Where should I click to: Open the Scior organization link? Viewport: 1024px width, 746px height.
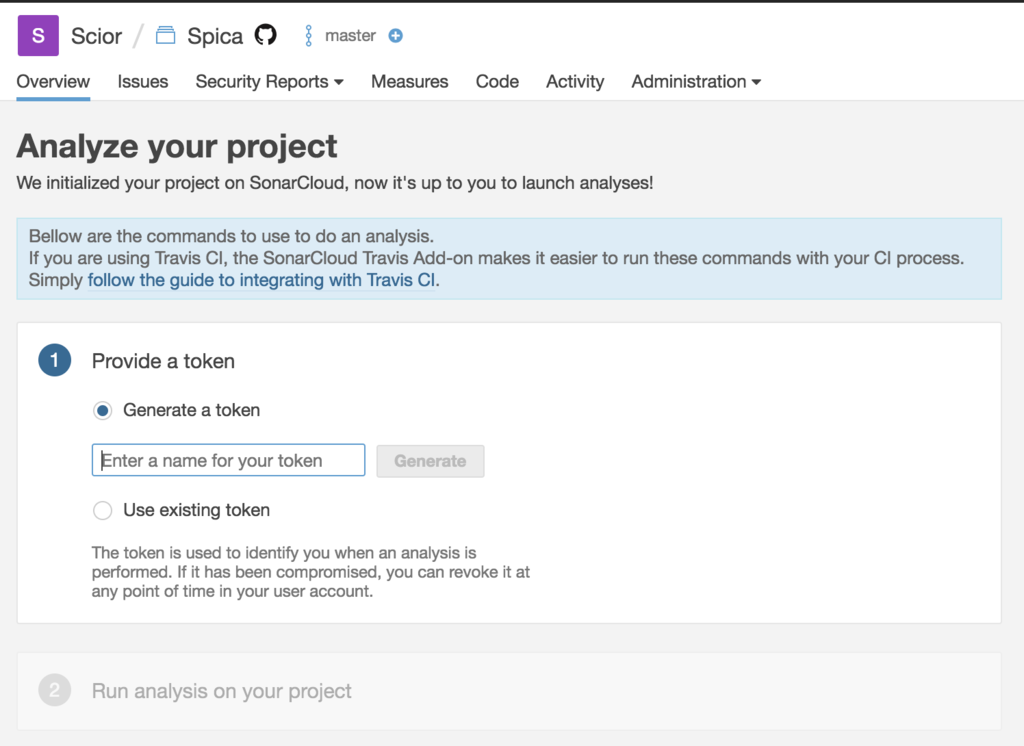pyautogui.click(x=96, y=36)
